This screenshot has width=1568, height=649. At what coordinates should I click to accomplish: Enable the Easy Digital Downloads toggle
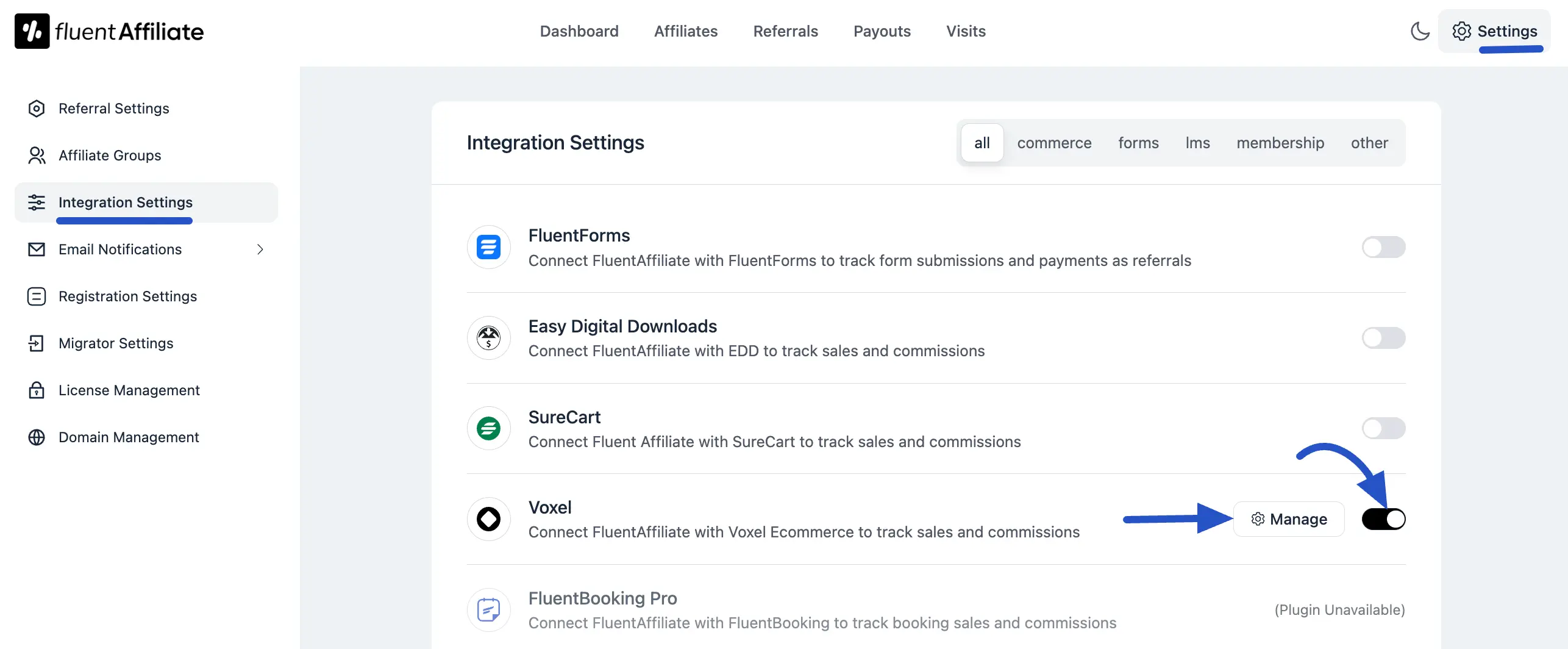click(x=1383, y=337)
